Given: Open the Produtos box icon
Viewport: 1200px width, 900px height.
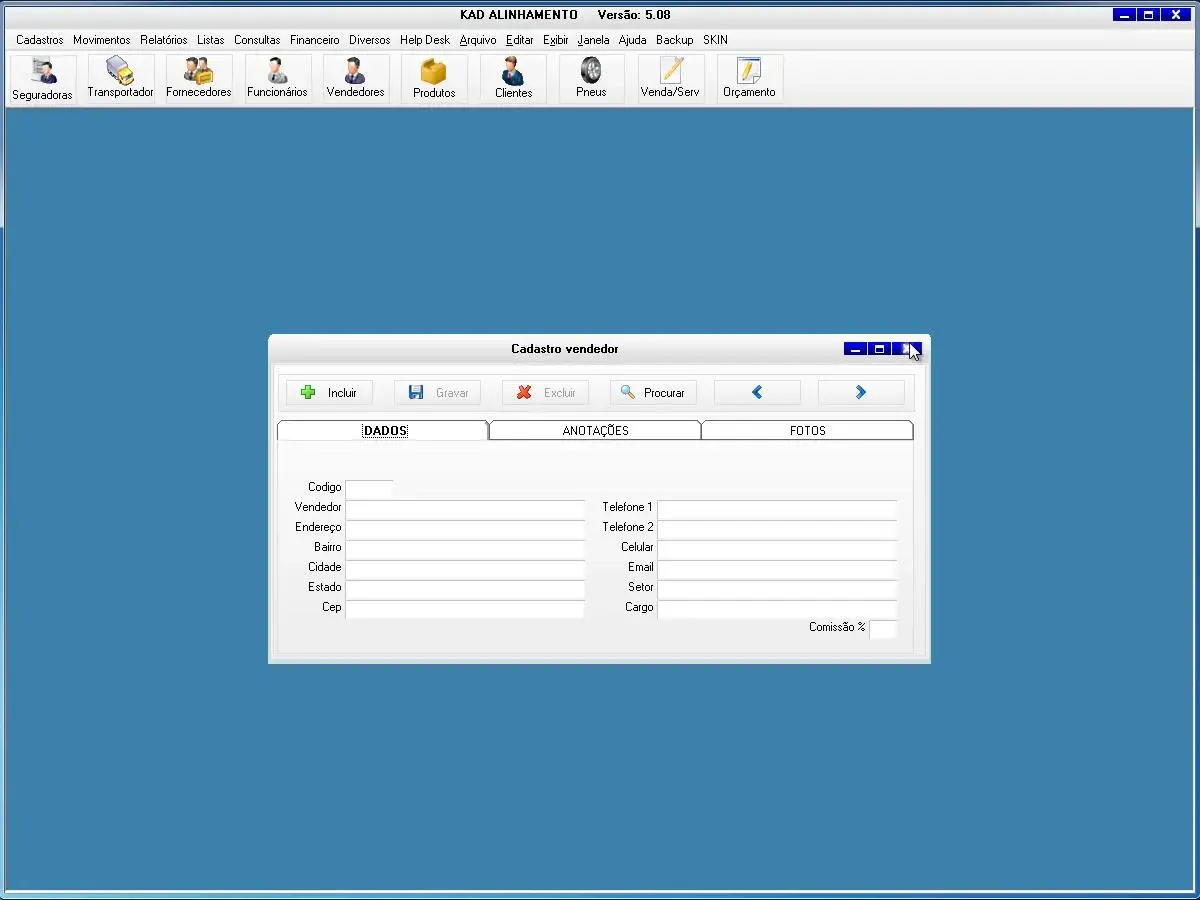Looking at the screenshot, I should point(434,78).
